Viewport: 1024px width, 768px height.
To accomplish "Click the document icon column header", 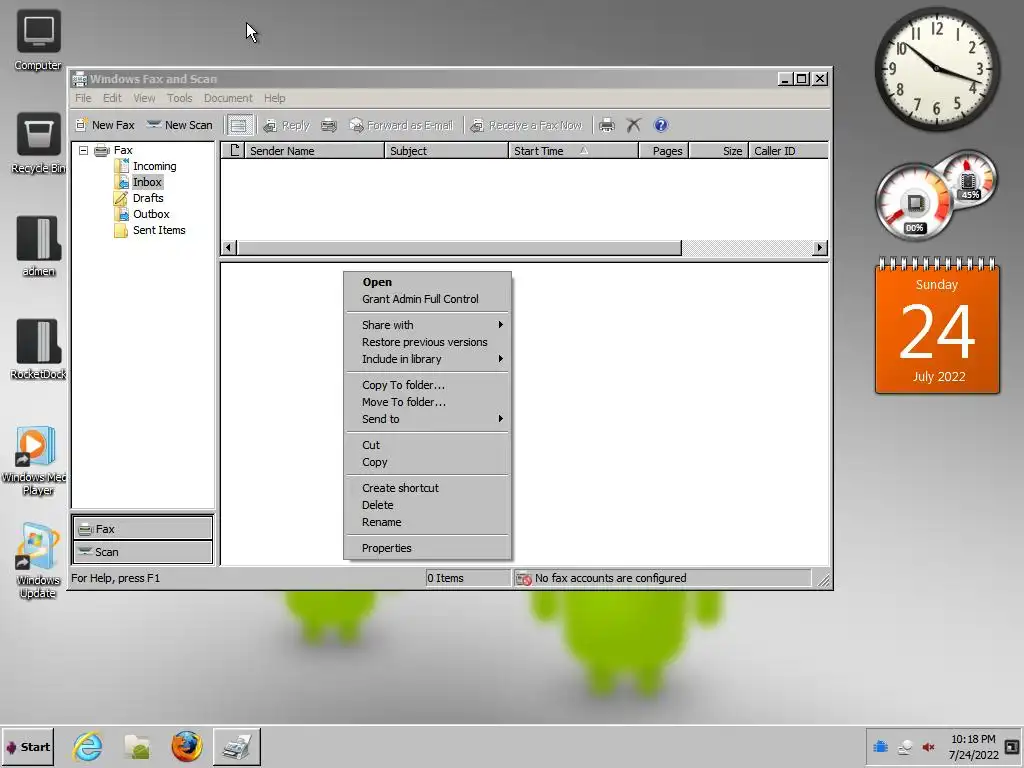I will (x=234, y=151).
